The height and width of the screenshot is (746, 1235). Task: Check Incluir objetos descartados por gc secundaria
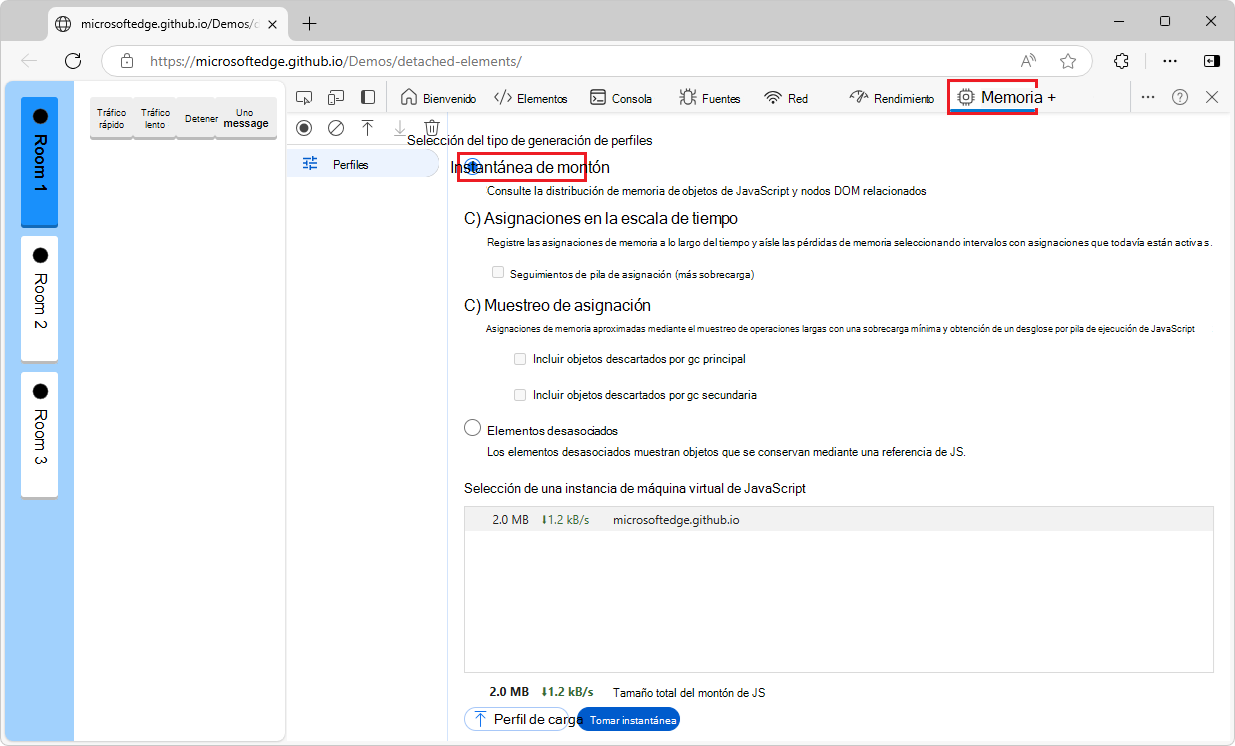[520, 395]
